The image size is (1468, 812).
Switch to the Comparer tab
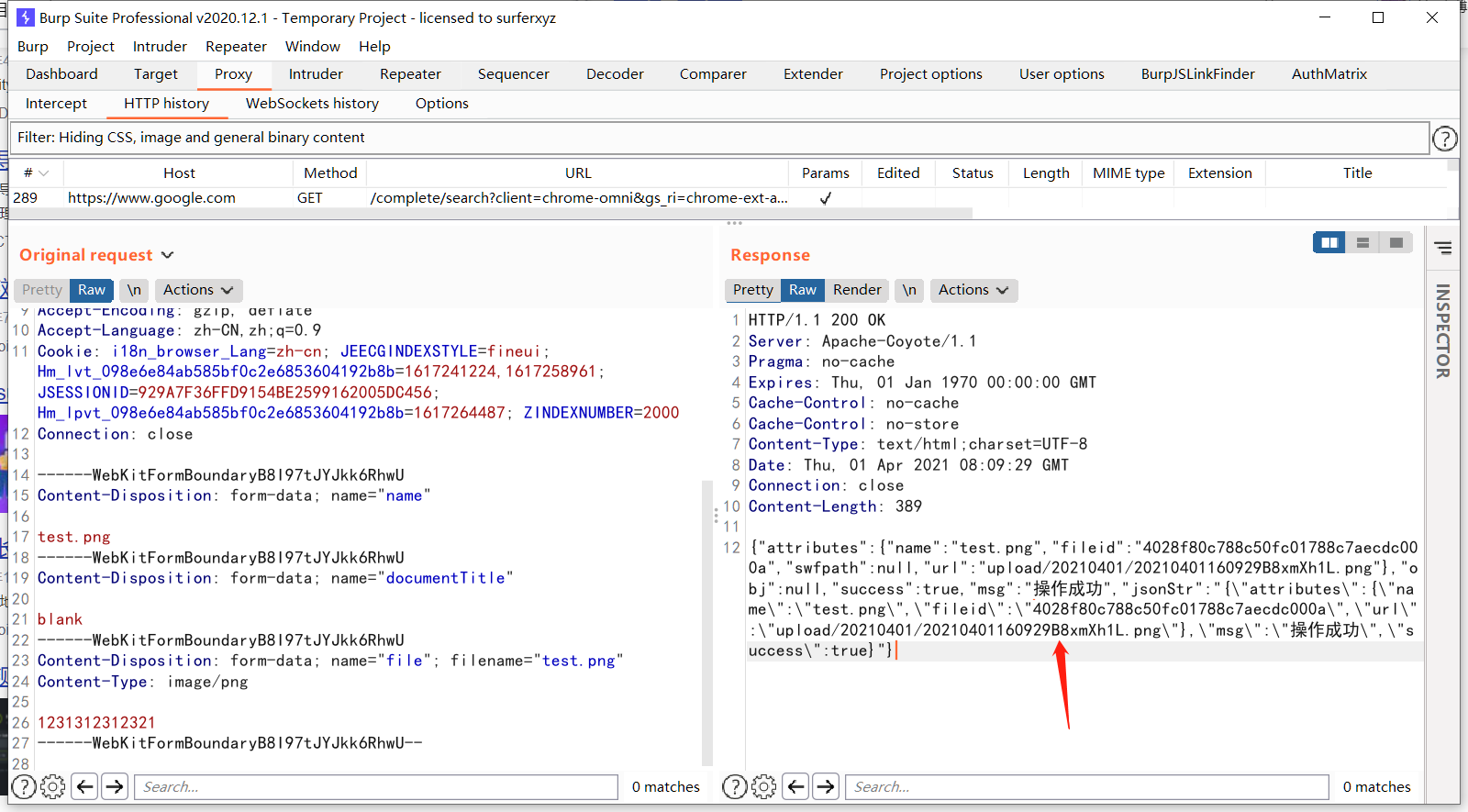pos(713,74)
